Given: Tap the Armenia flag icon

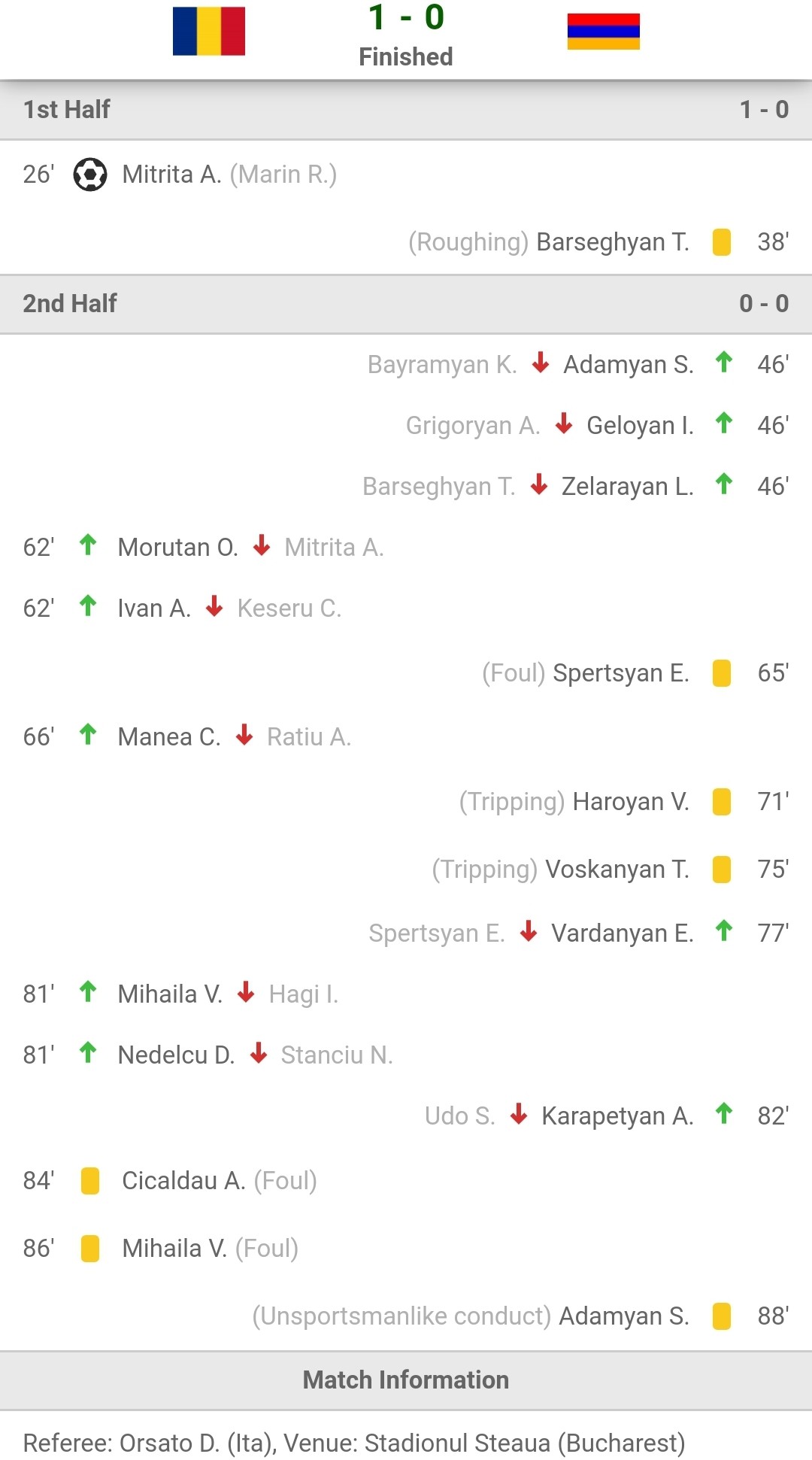Looking at the screenshot, I should (603, 32).
